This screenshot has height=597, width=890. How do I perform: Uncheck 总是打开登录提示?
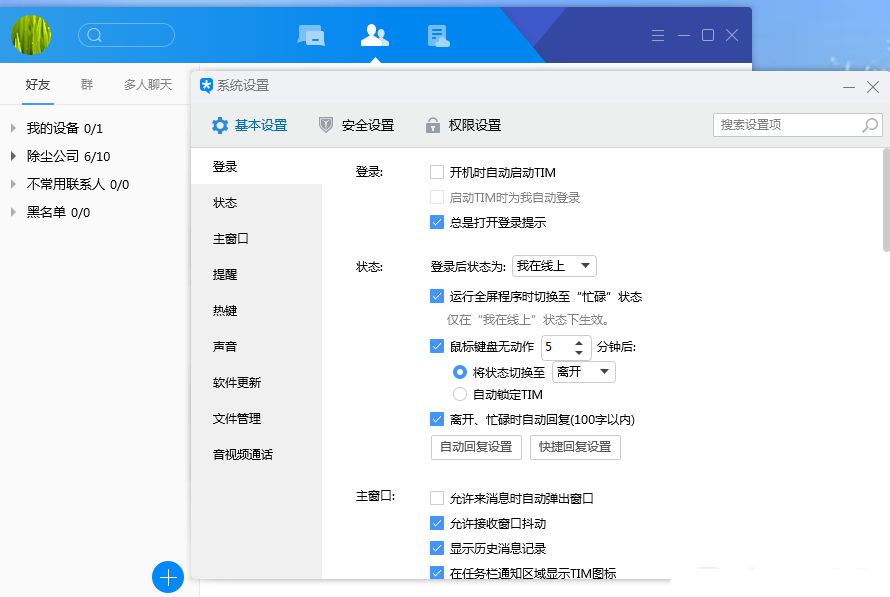coord(436,222)
